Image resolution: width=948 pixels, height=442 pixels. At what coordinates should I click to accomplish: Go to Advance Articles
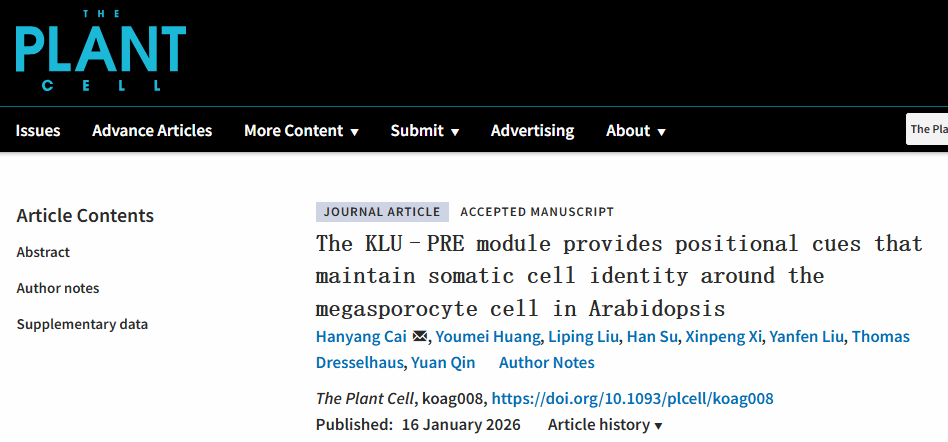click(152, 131)
